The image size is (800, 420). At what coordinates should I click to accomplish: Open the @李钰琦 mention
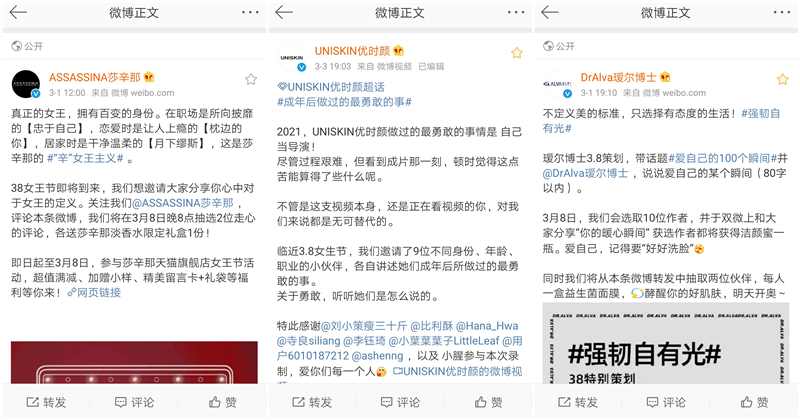[365, 341]
